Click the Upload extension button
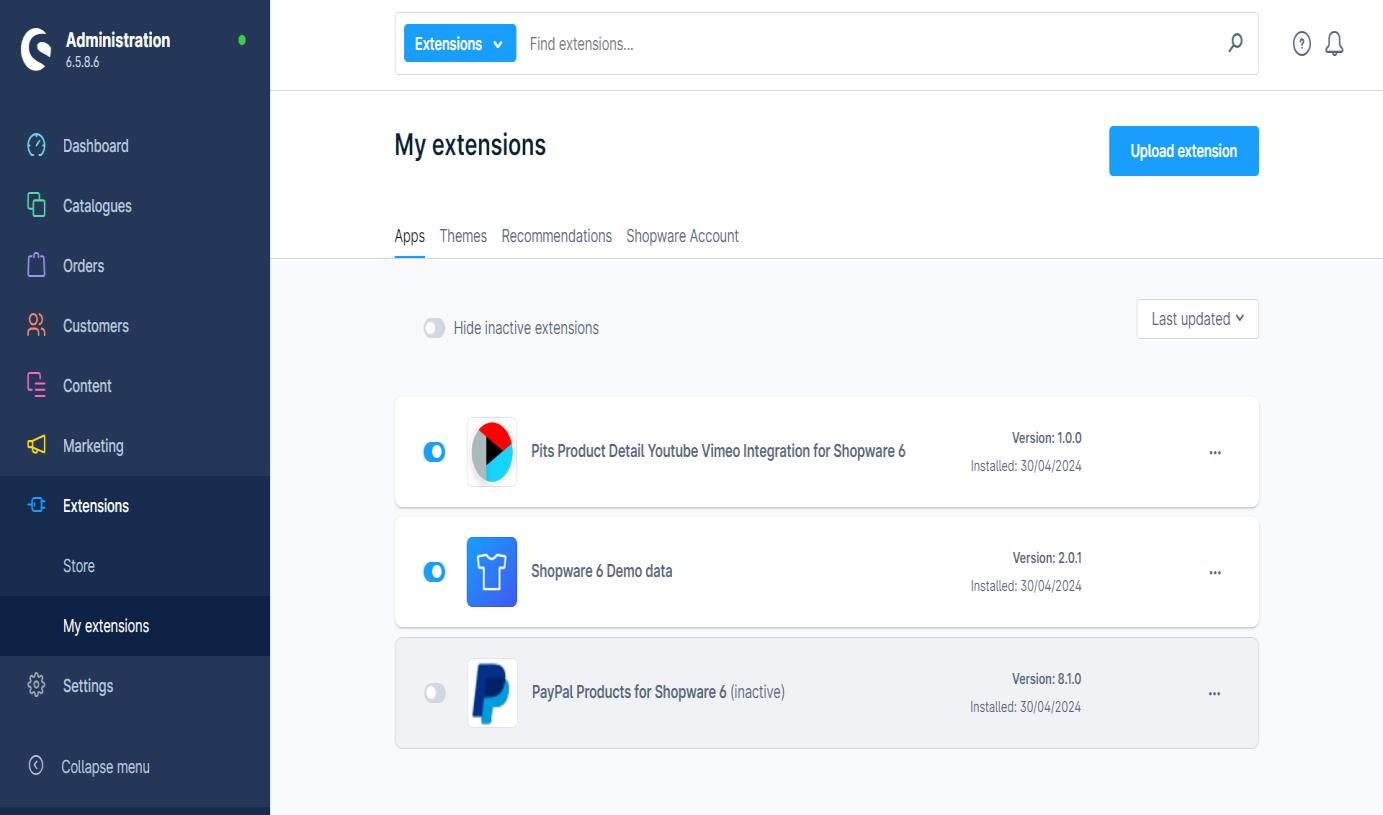The height and width of the screenshot is (815, 1383). click(x=1183, y=151)
